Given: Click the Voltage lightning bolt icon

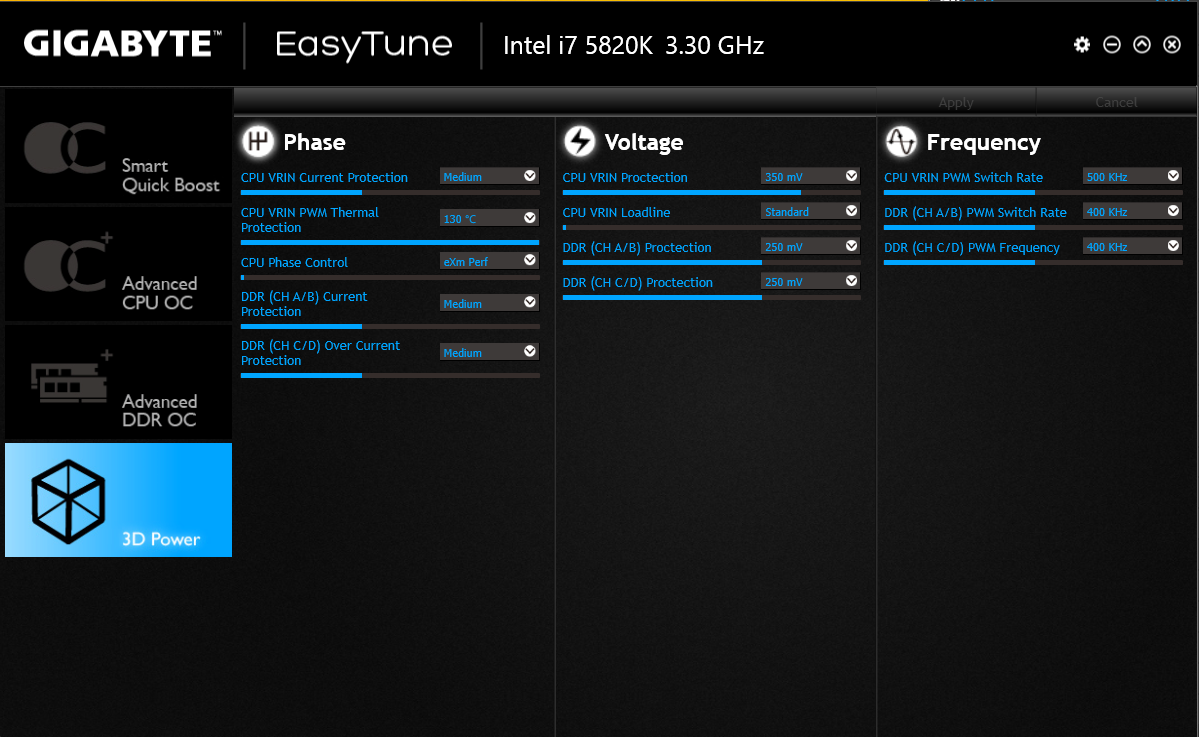Looking at the screenshot, I should tap(579, 141).
